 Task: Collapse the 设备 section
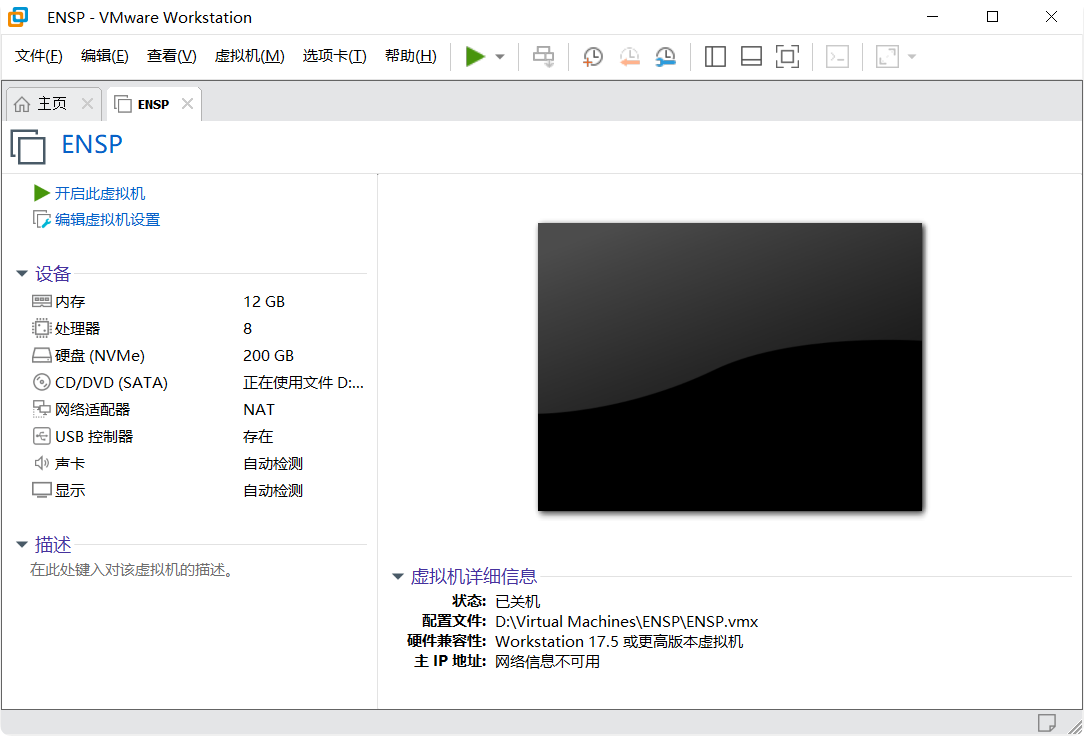coord(22,274)
